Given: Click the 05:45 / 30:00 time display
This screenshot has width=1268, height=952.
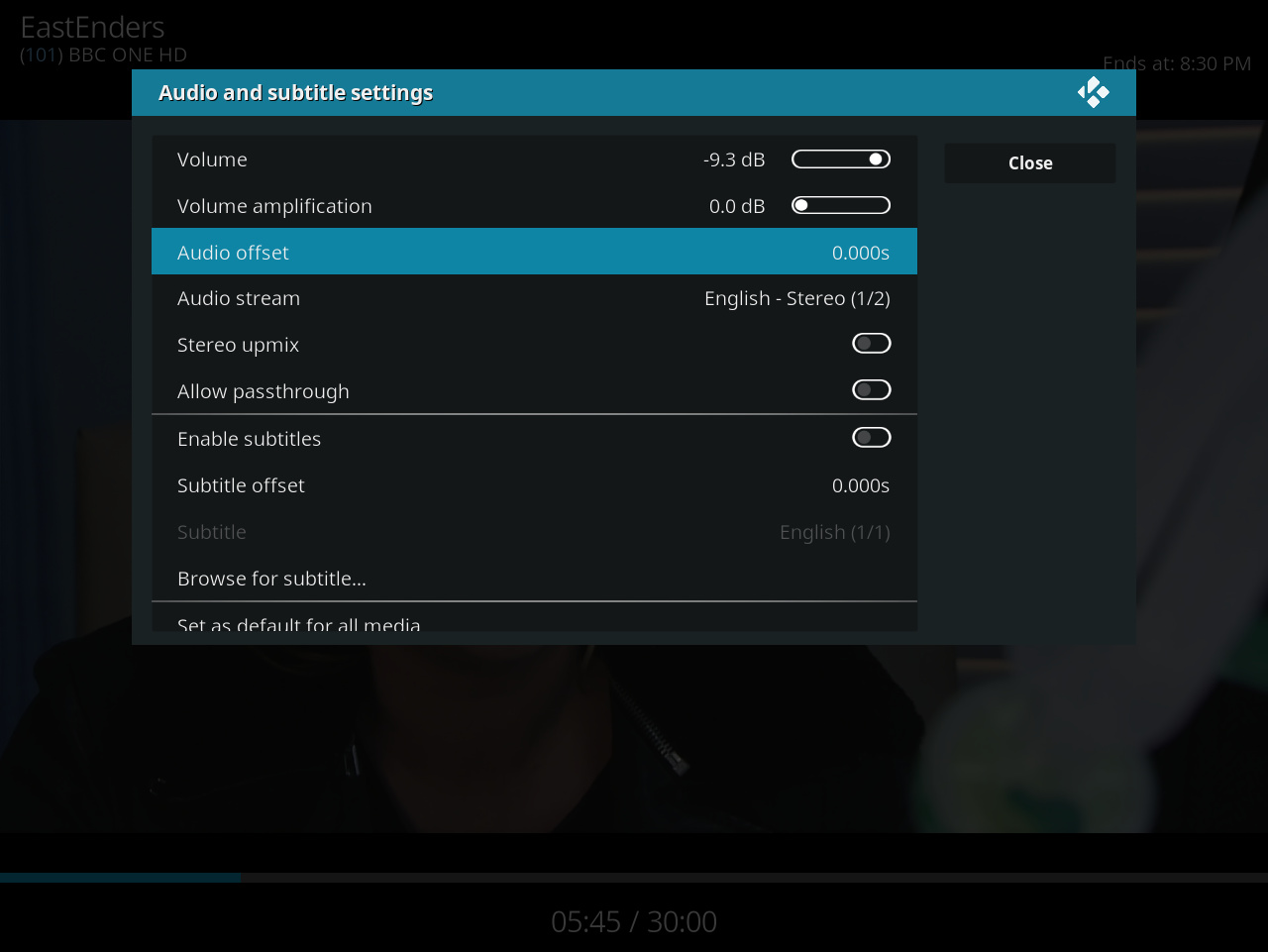Looking at the screenshot, I should (x=634, y=921).
